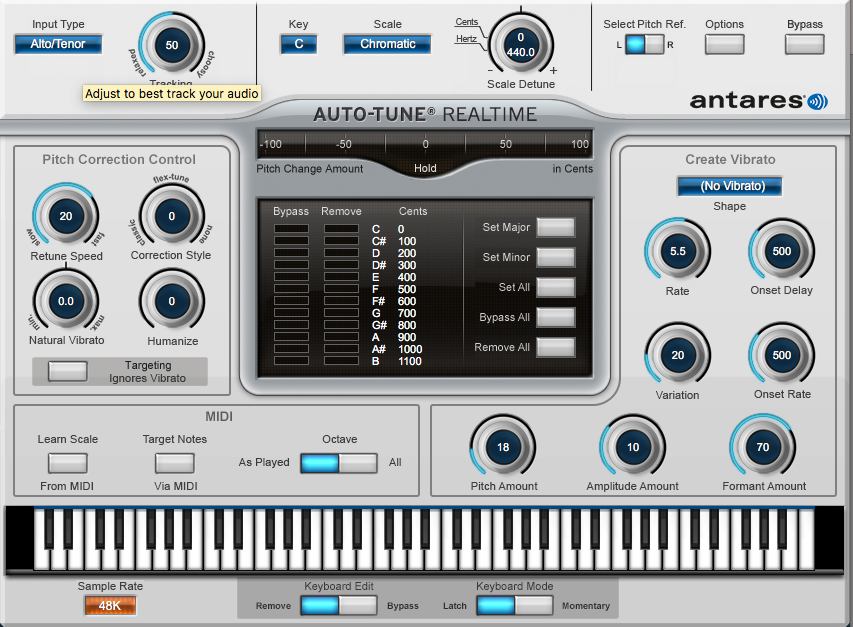
Task: Click the Onset Rate knob
Action: coord(782,355)
